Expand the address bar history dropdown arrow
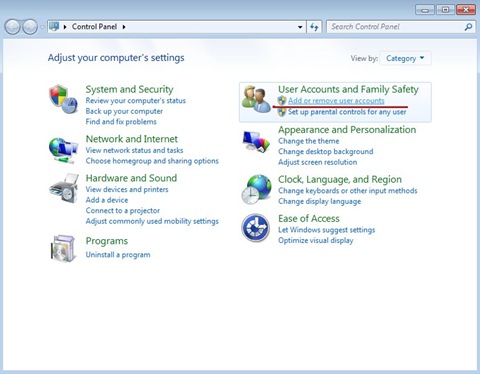Viewport: 480px width, 374px height. [300, 27]
